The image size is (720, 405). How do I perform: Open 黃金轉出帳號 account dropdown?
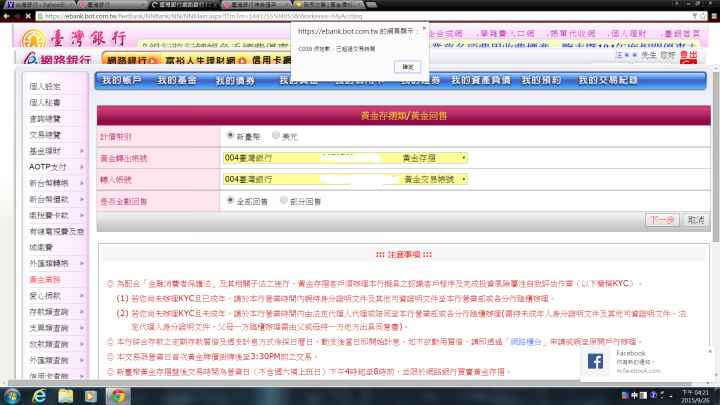[x=346, y=158]
